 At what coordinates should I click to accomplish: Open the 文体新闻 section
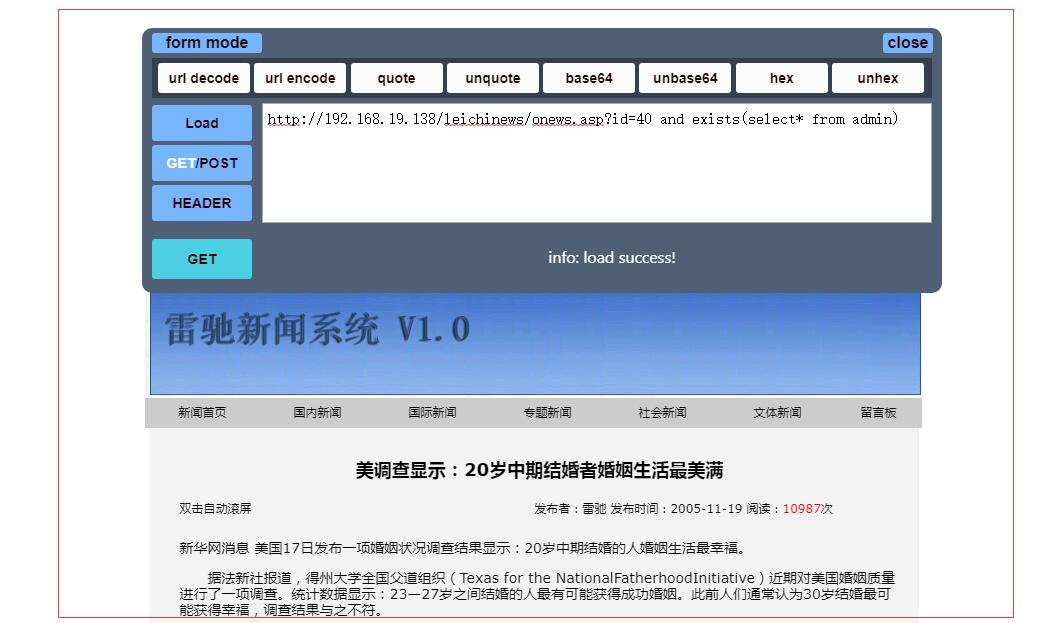[777, 413]
